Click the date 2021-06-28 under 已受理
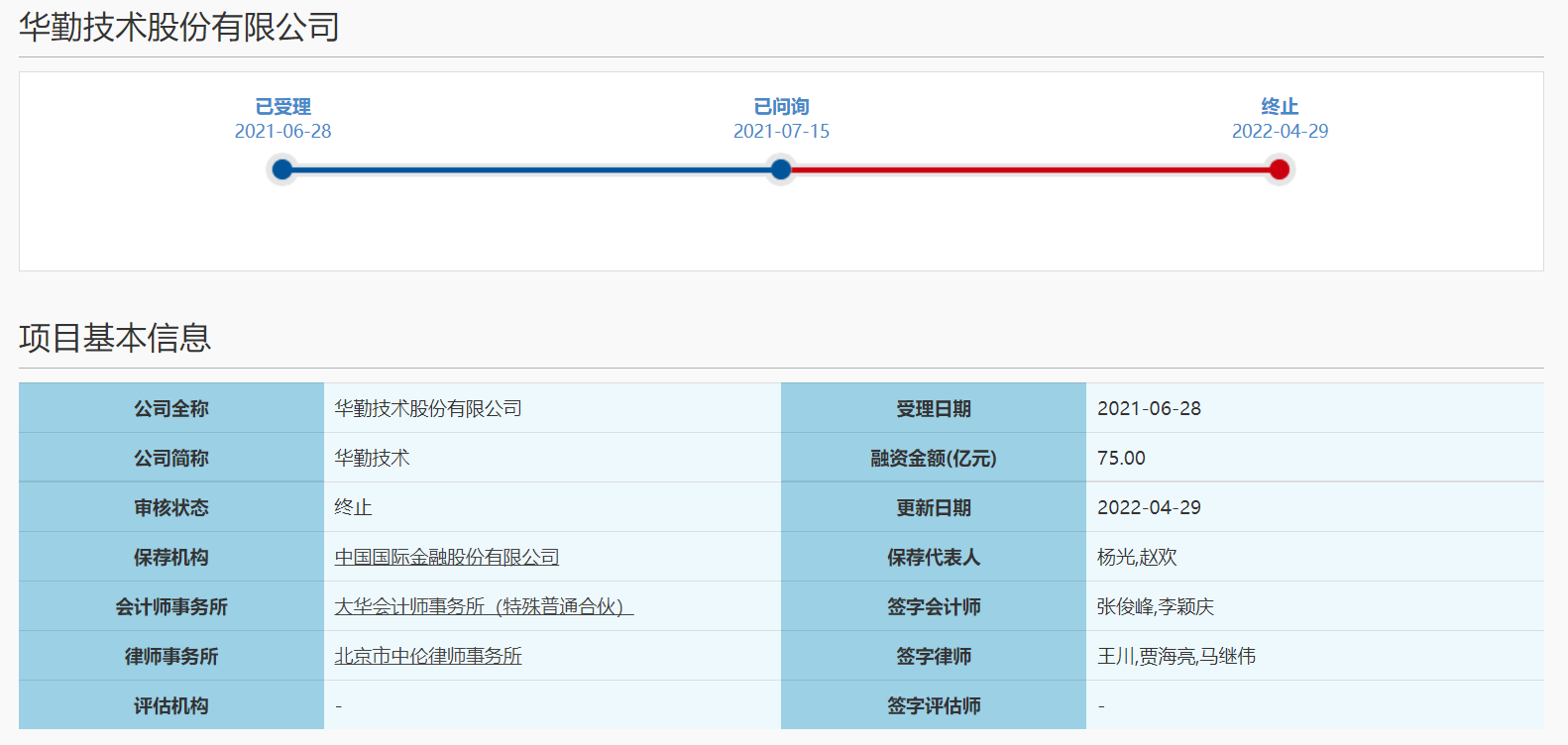This screenshot has height=745, width=1568. 282,131
